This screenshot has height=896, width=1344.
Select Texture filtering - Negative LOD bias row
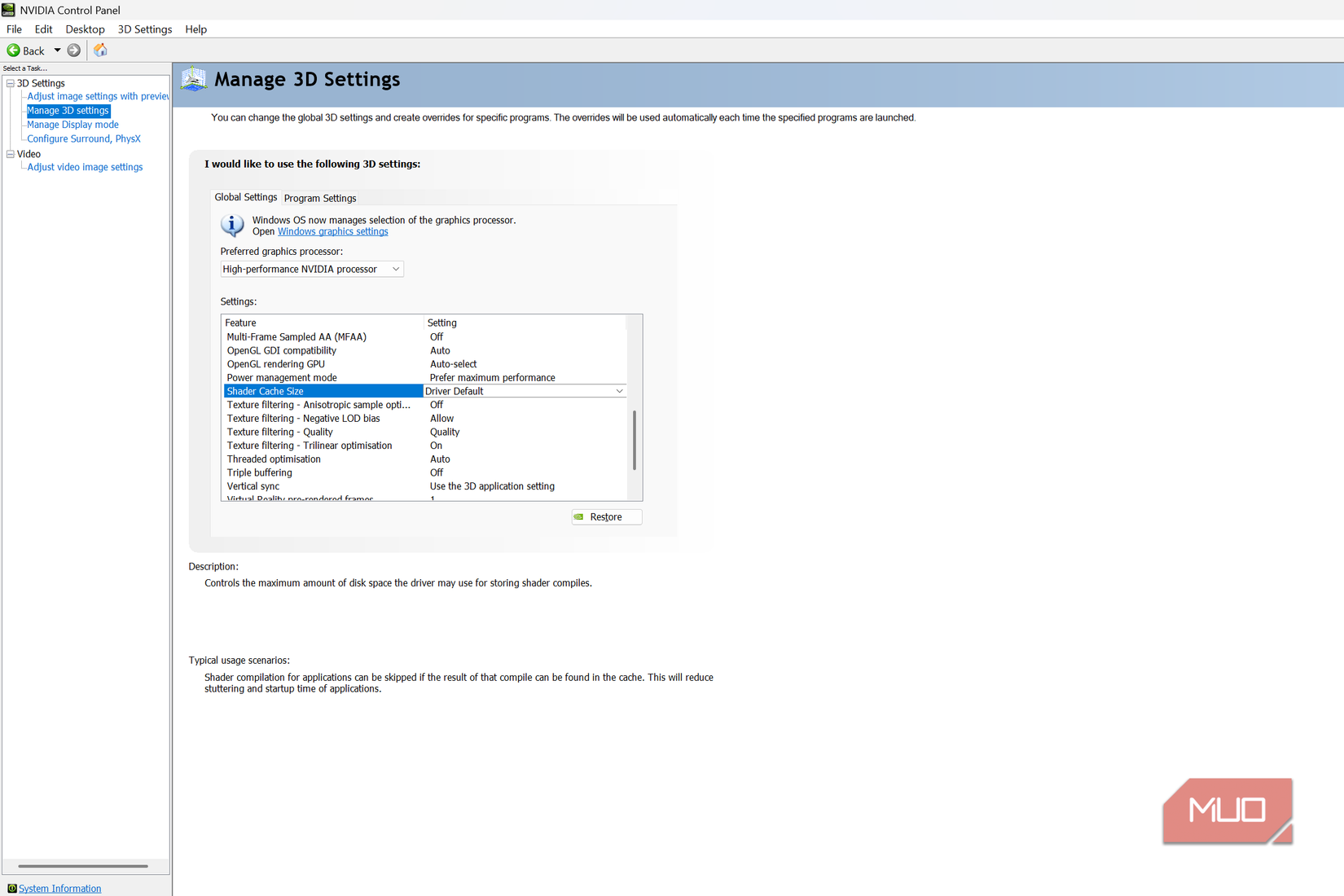point(424,419)
